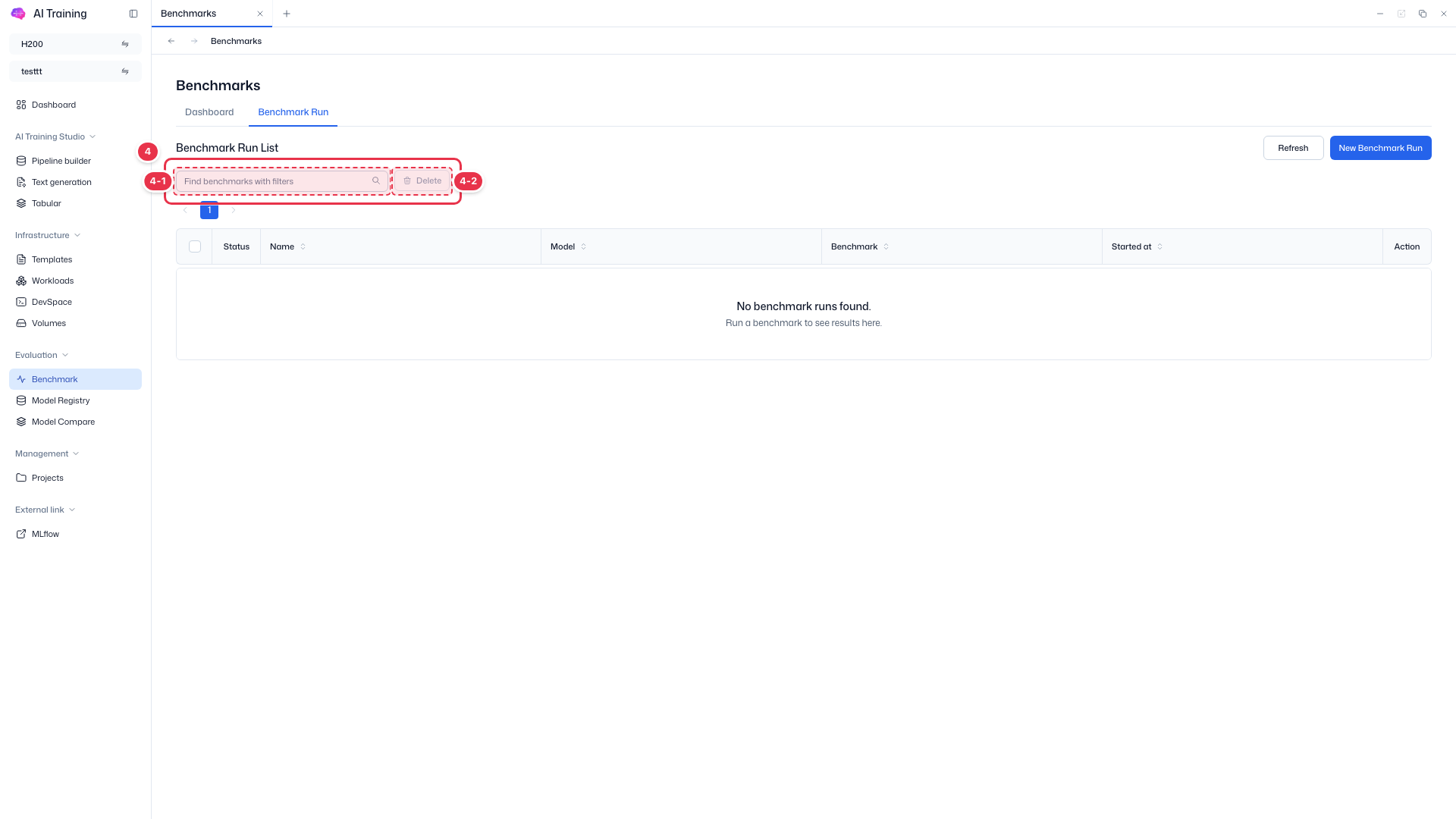Start a New Benchmark Run
The image size is (1456, 819).
point(1380,148)
